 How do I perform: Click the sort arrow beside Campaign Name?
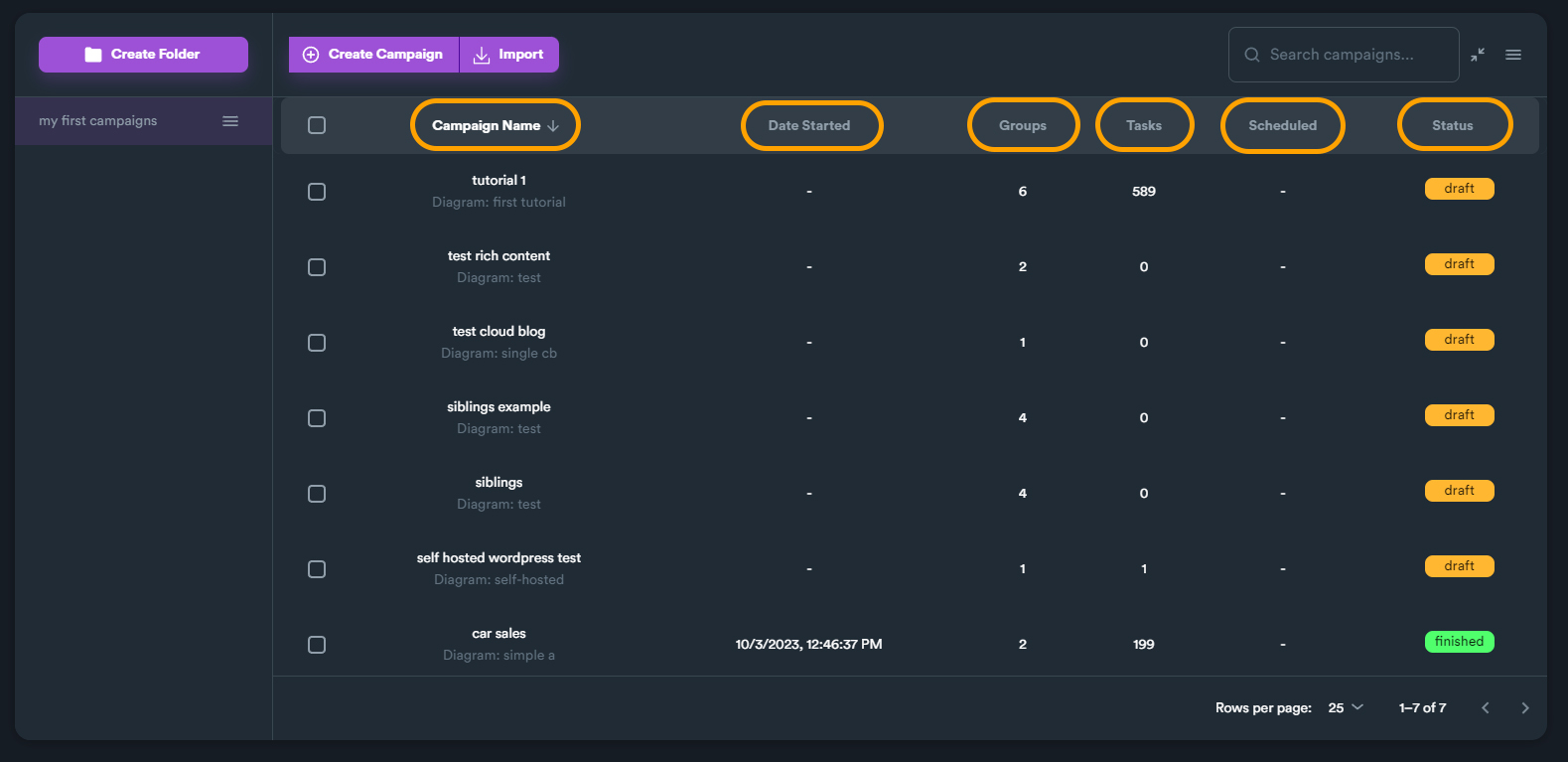click(553, 126)
